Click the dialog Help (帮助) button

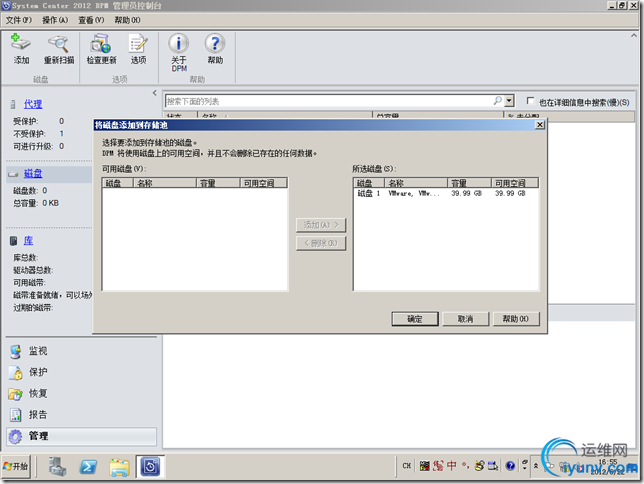pos(516,319)
